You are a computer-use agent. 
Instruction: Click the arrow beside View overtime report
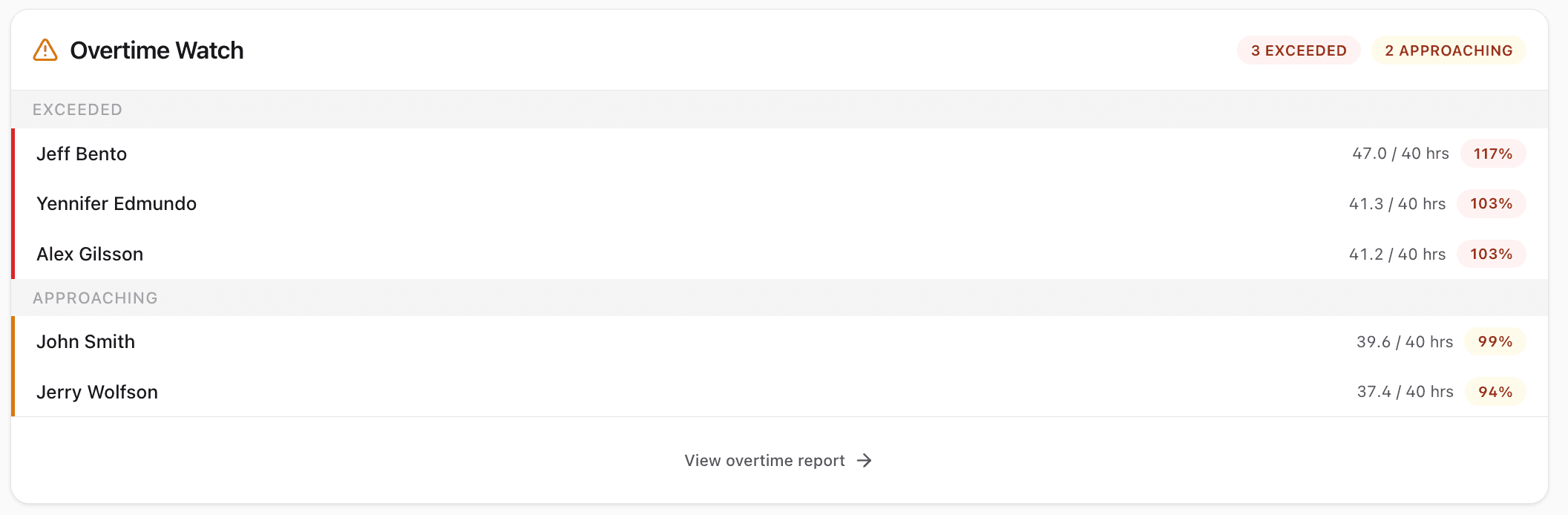[x=865, y=461]
